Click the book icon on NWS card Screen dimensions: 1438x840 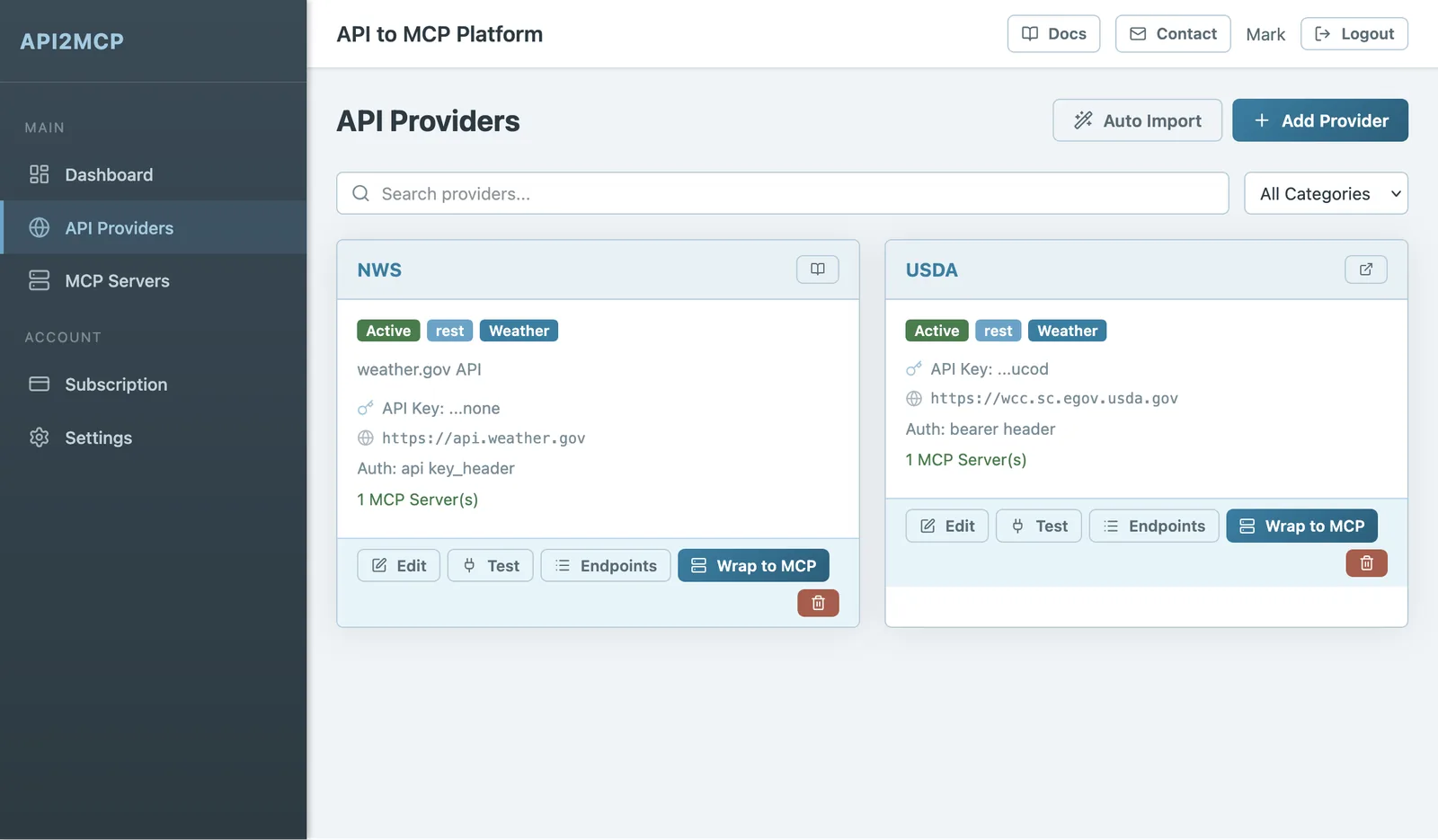817,270
